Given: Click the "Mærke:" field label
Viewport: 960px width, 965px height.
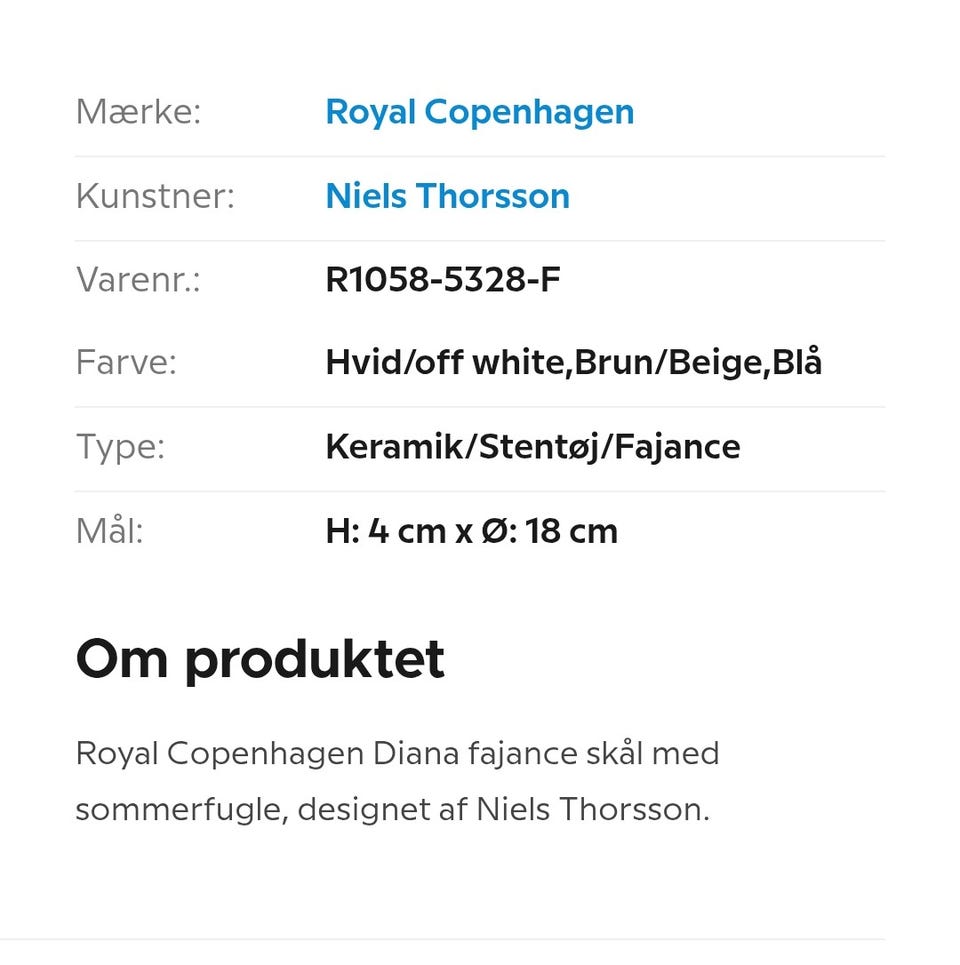Looking at the screenshot, I should pyautogui.click(x=138, y=112).
